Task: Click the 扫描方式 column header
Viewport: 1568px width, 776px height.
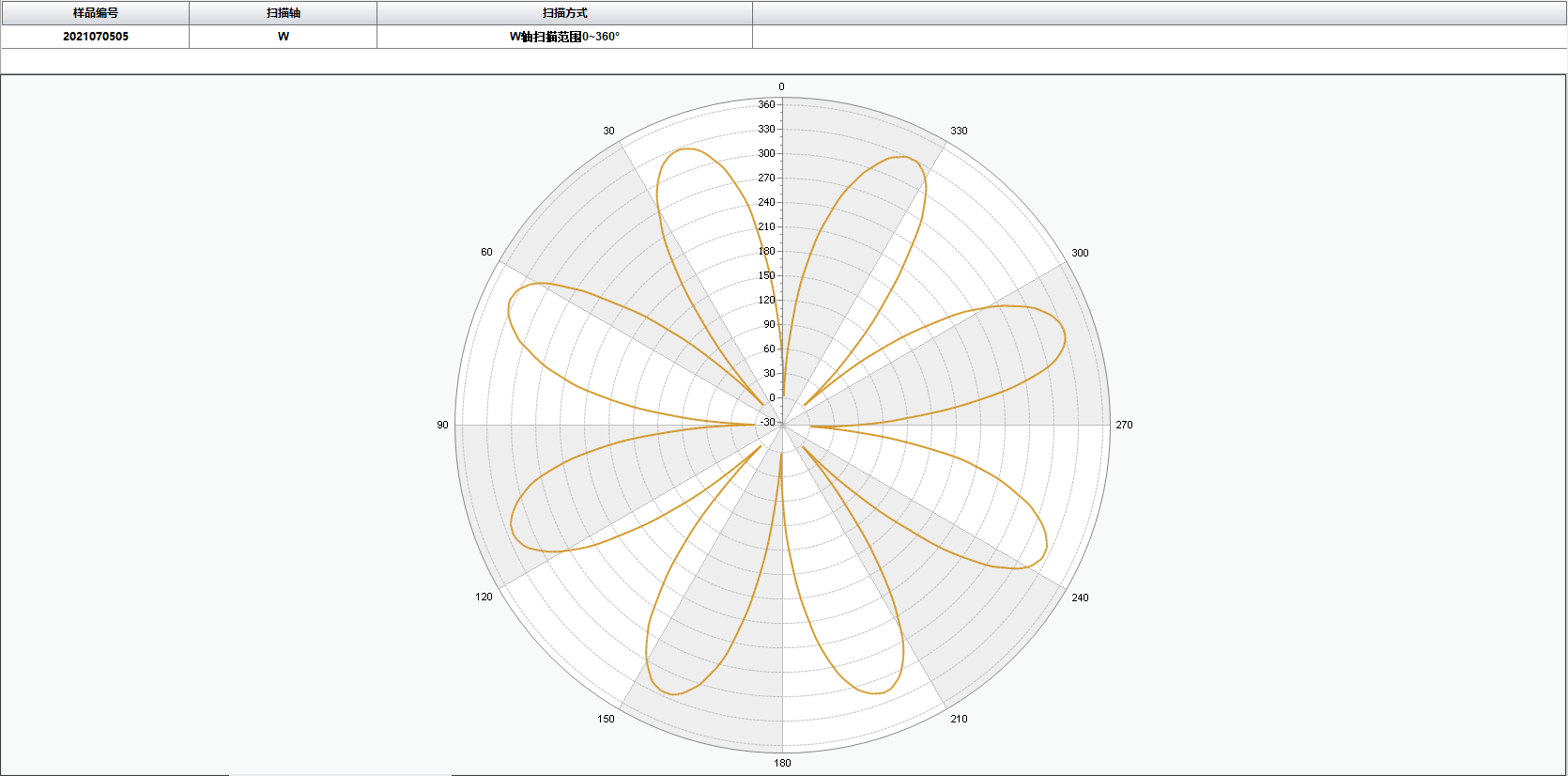Action: [x=564, y=13]
